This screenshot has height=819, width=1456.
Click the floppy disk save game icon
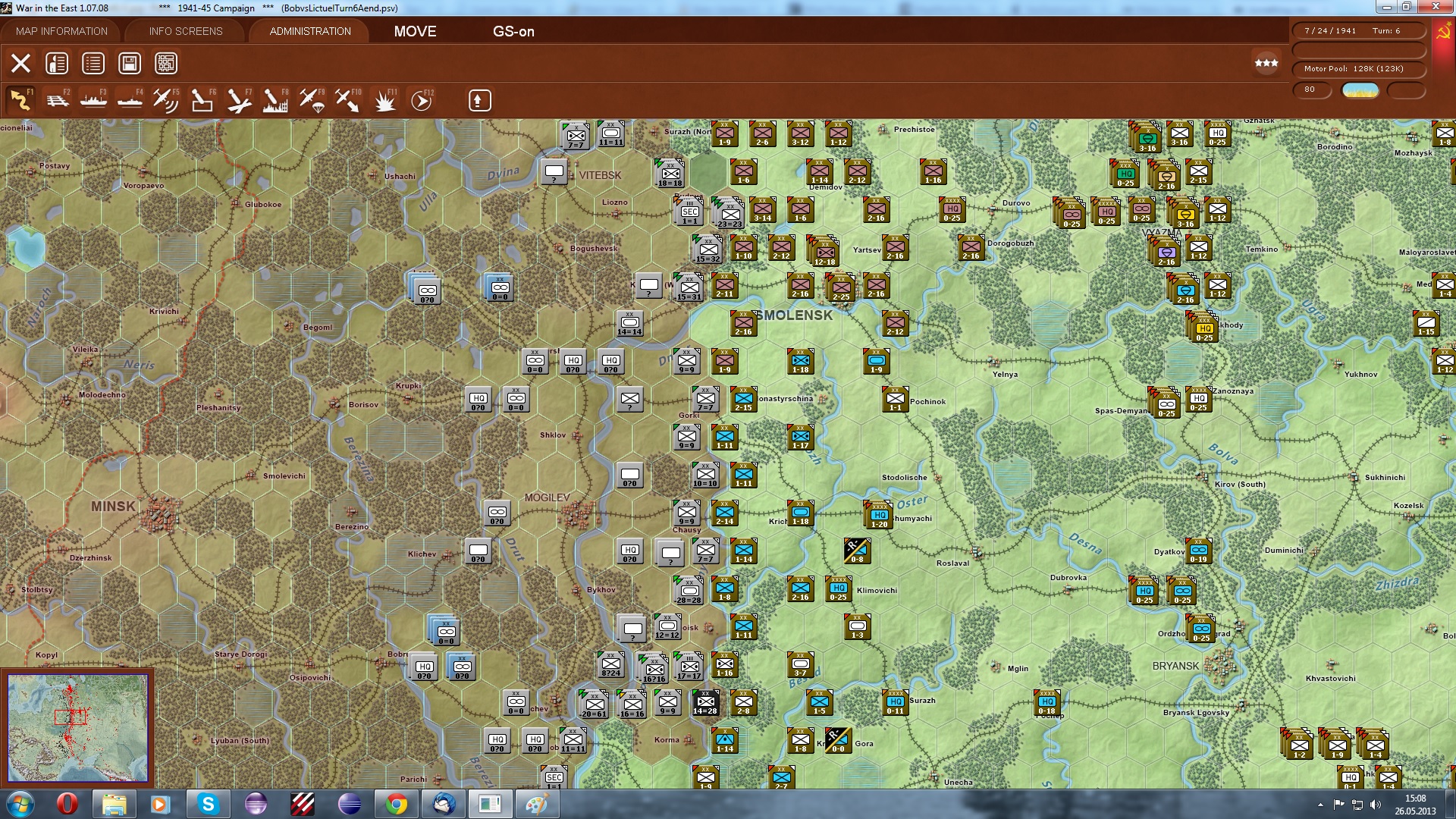pyautogui.click(x=130, y=63)
